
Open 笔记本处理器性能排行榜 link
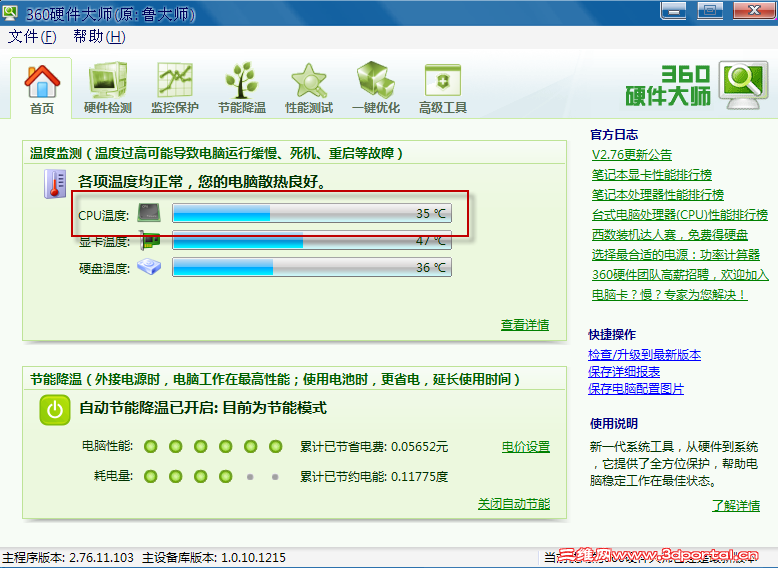(657, 194)
